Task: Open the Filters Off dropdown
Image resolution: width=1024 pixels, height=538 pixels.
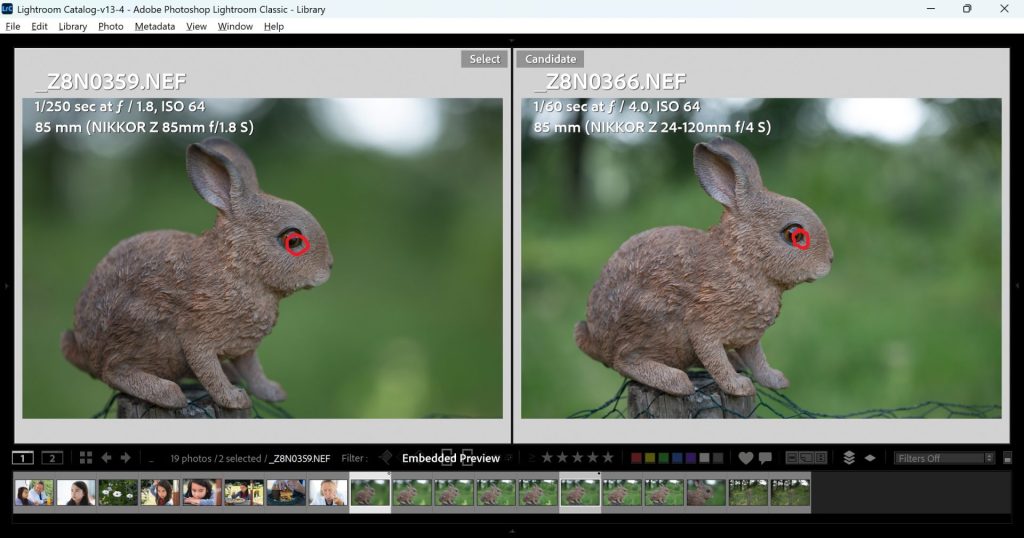Action: (x=944, y=458)
